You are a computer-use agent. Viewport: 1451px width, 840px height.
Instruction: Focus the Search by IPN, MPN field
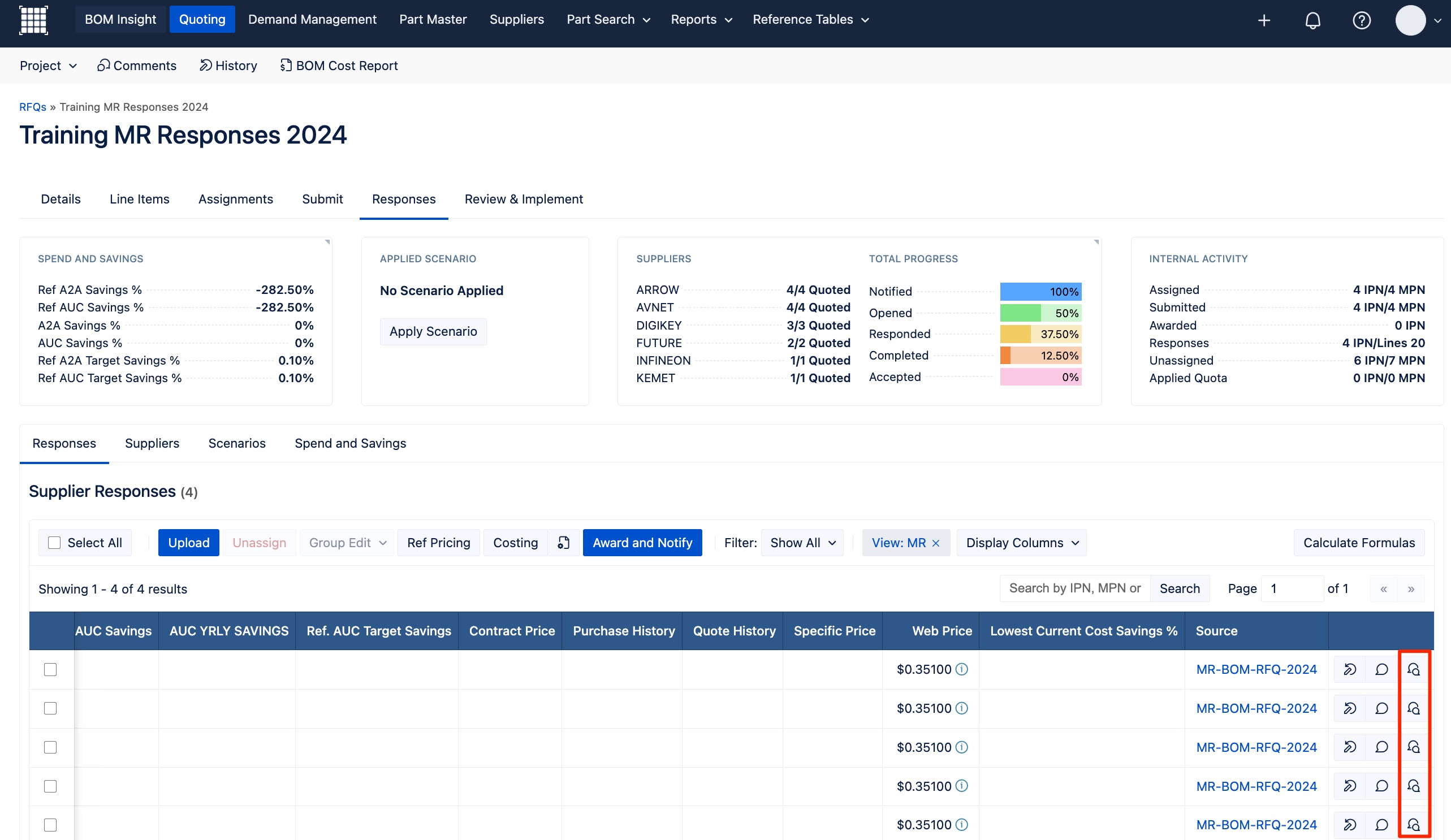pyautogui.click(x=1074, y=588)
